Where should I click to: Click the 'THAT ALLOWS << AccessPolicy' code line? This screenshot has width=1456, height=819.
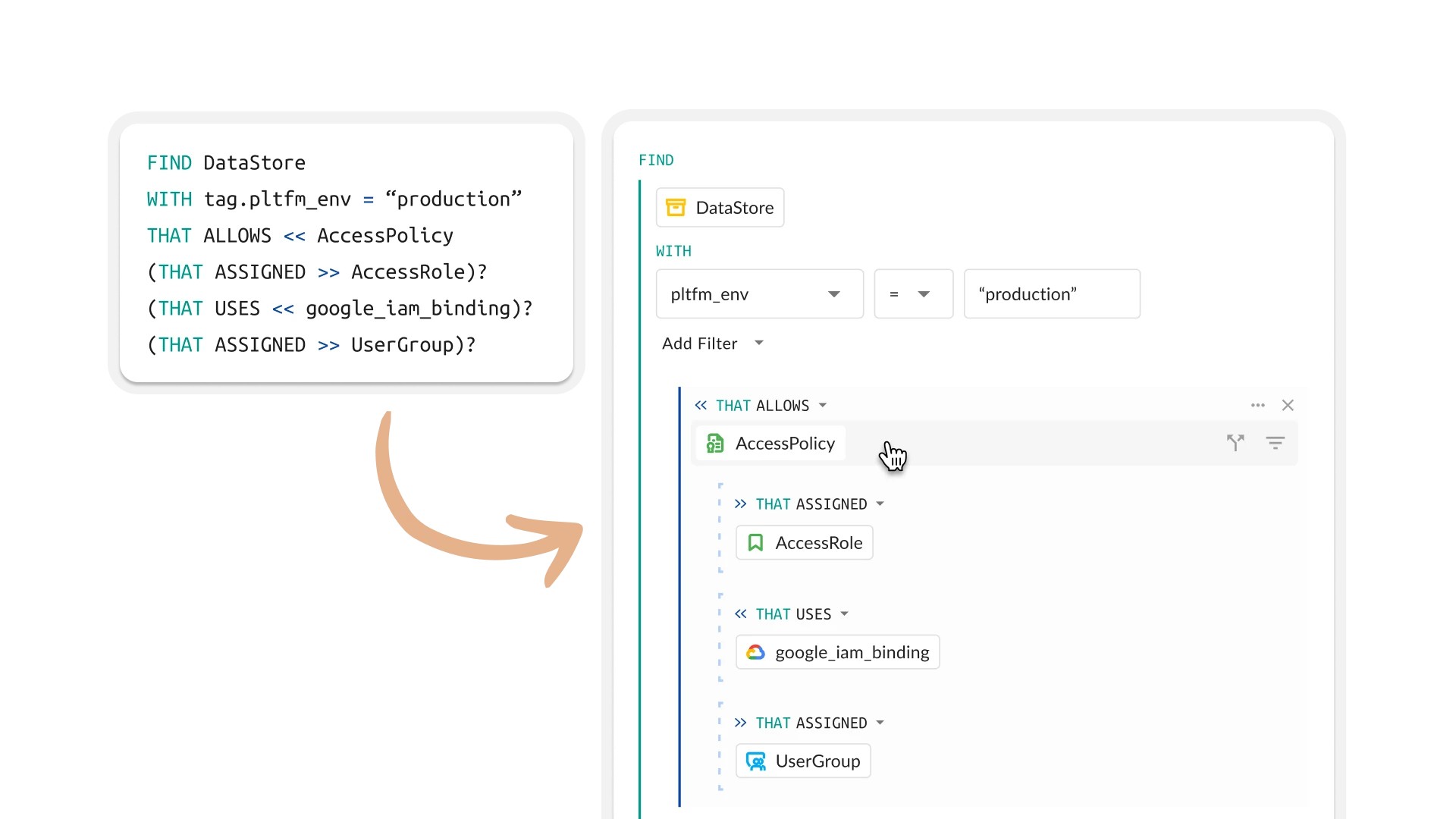pos(300,236)
